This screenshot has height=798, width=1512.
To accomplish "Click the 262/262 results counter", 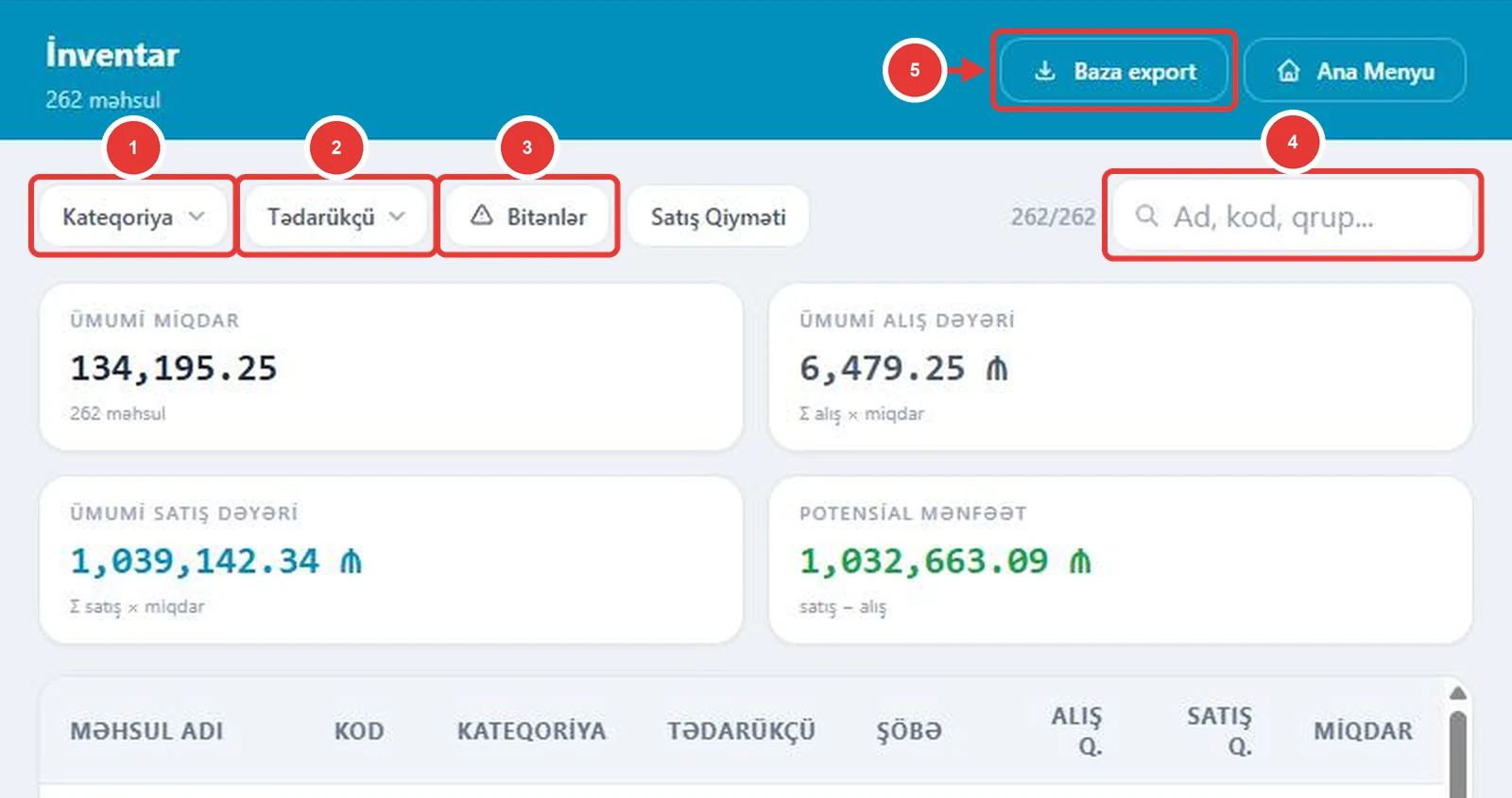I will [1053, 217].
